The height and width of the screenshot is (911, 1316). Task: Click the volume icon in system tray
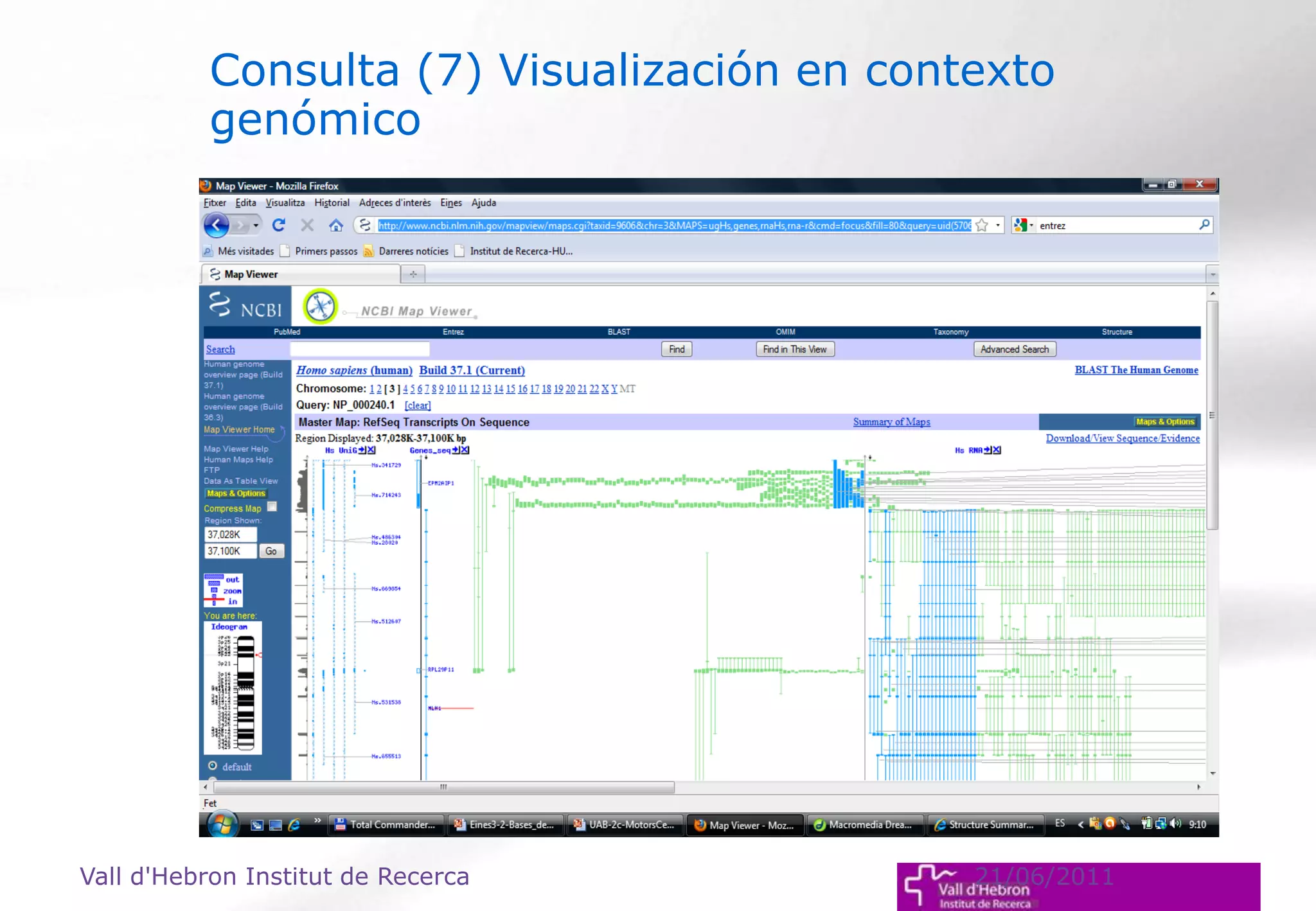(x=1175, y=824)
